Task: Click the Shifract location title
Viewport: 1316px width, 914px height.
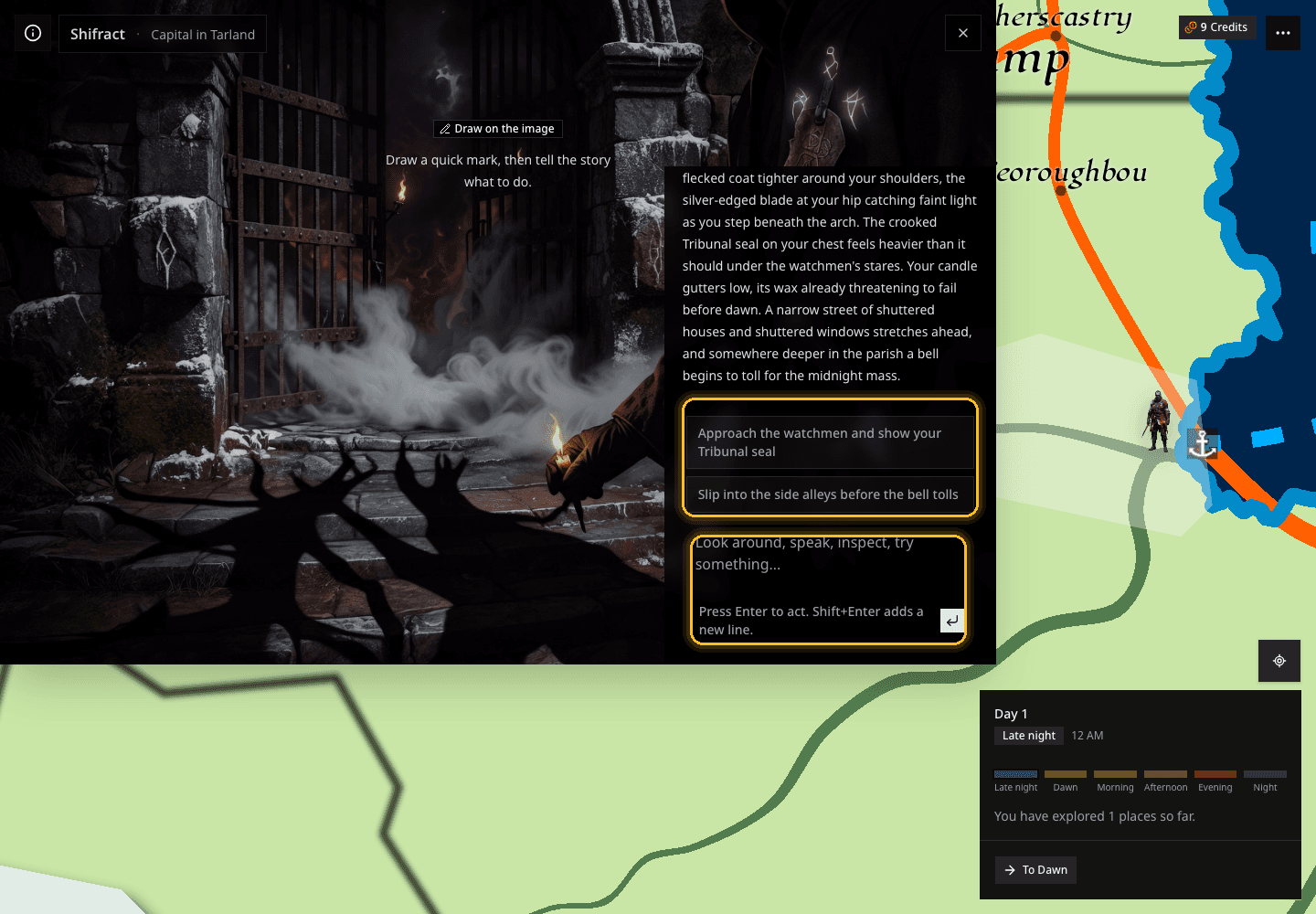Action: (98, 34)
